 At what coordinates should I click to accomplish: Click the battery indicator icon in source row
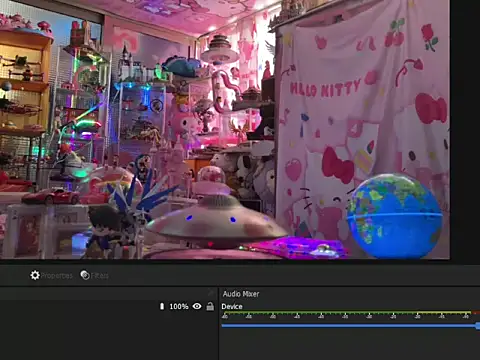[x=162, y=306]
